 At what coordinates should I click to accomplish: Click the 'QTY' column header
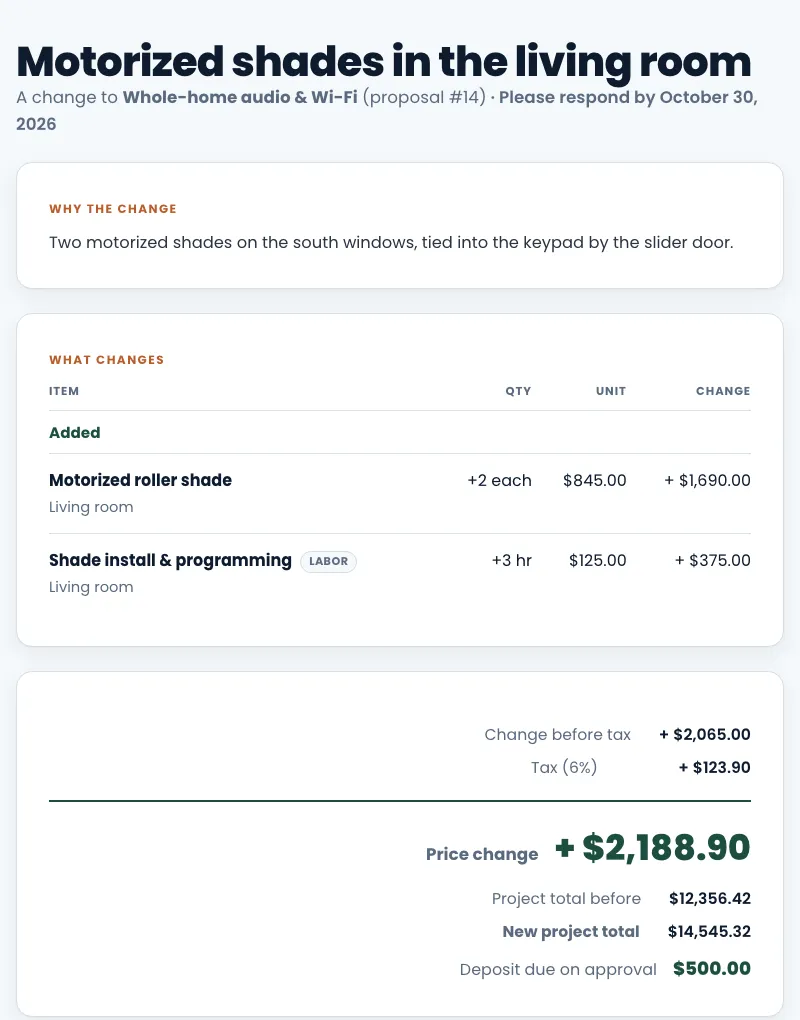click(x=518, y=391)
